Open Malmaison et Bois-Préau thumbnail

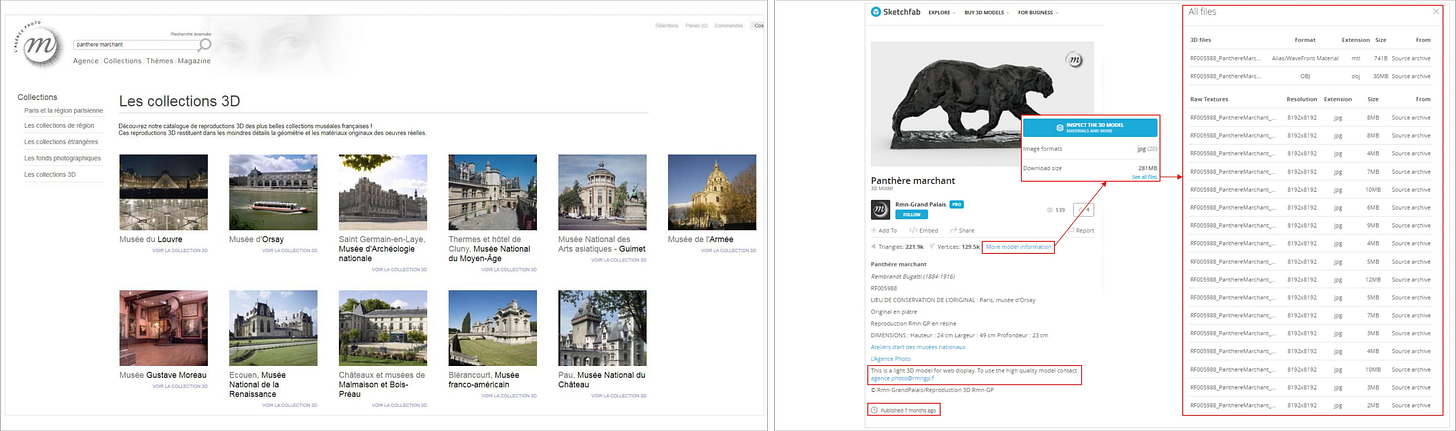pos(383,327)
